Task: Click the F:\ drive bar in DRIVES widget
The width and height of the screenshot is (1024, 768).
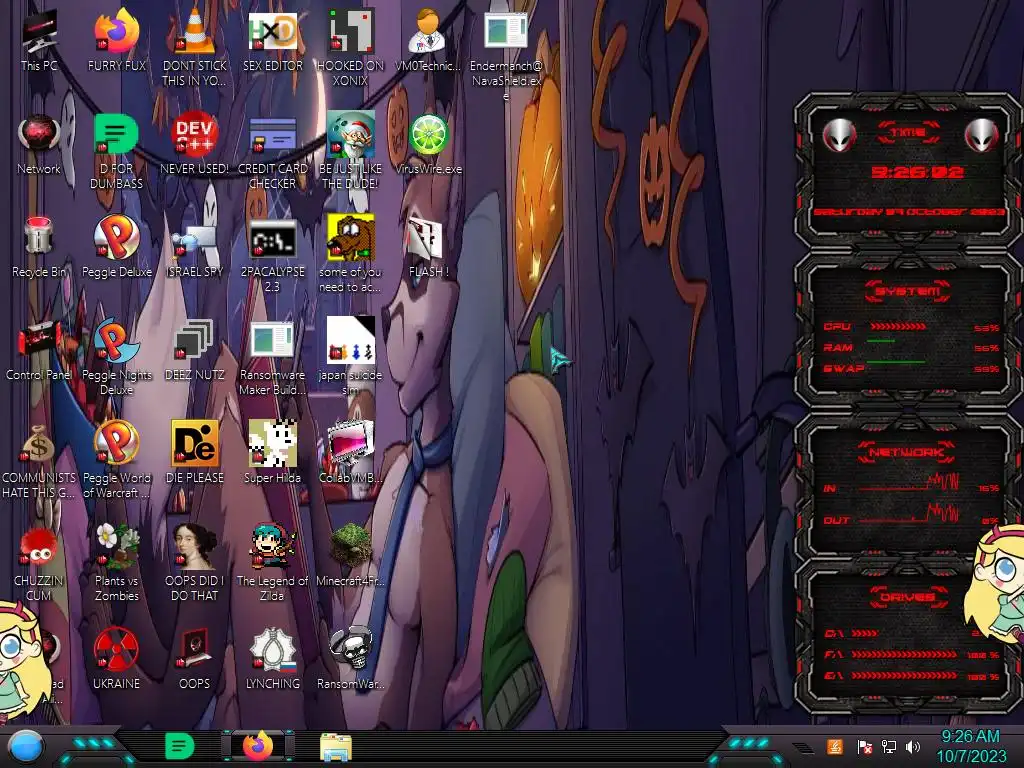Action: click(x=904, y=654)
